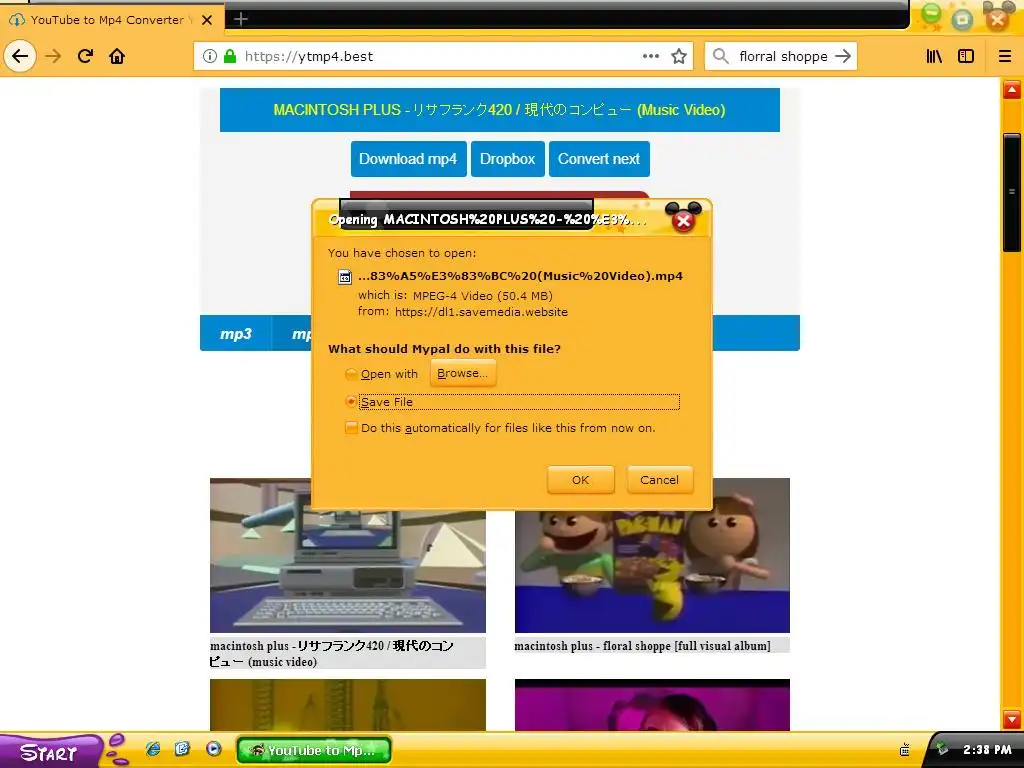Open the magenta video thumbnail at bottom
The image size is (1024, 768).
click(x=652, y=705)
